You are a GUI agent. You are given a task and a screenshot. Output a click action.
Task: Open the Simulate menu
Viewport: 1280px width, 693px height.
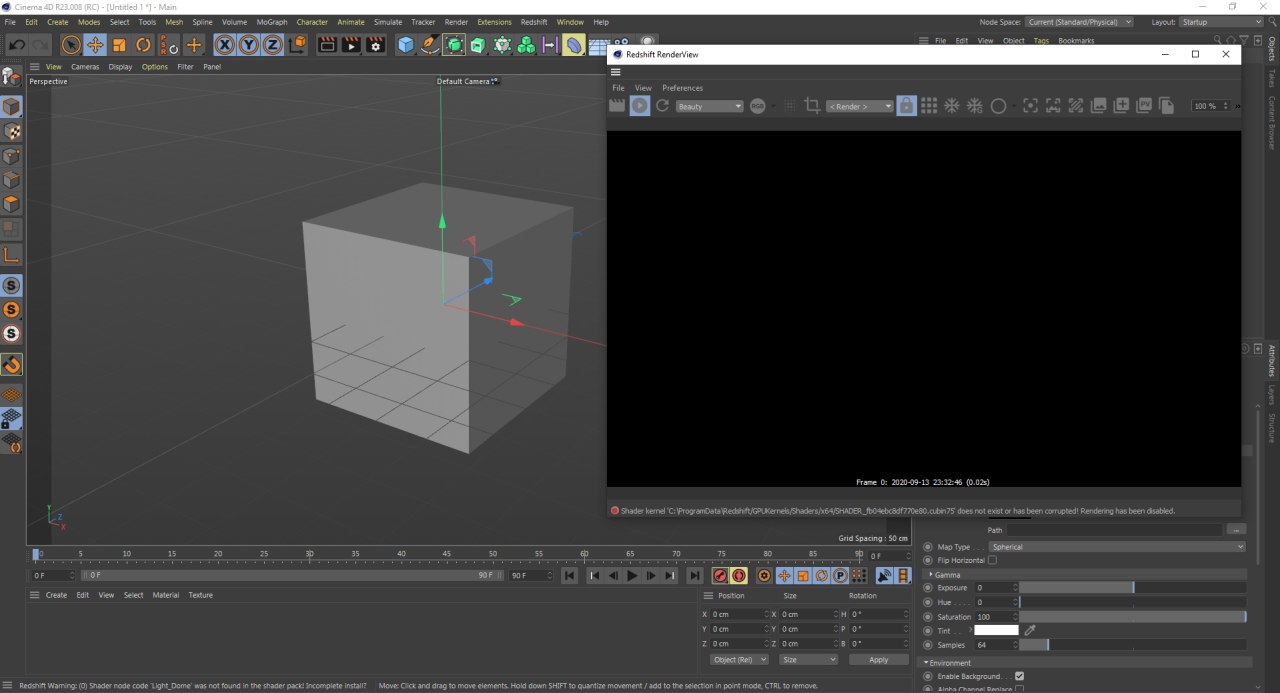click(387, 22)
